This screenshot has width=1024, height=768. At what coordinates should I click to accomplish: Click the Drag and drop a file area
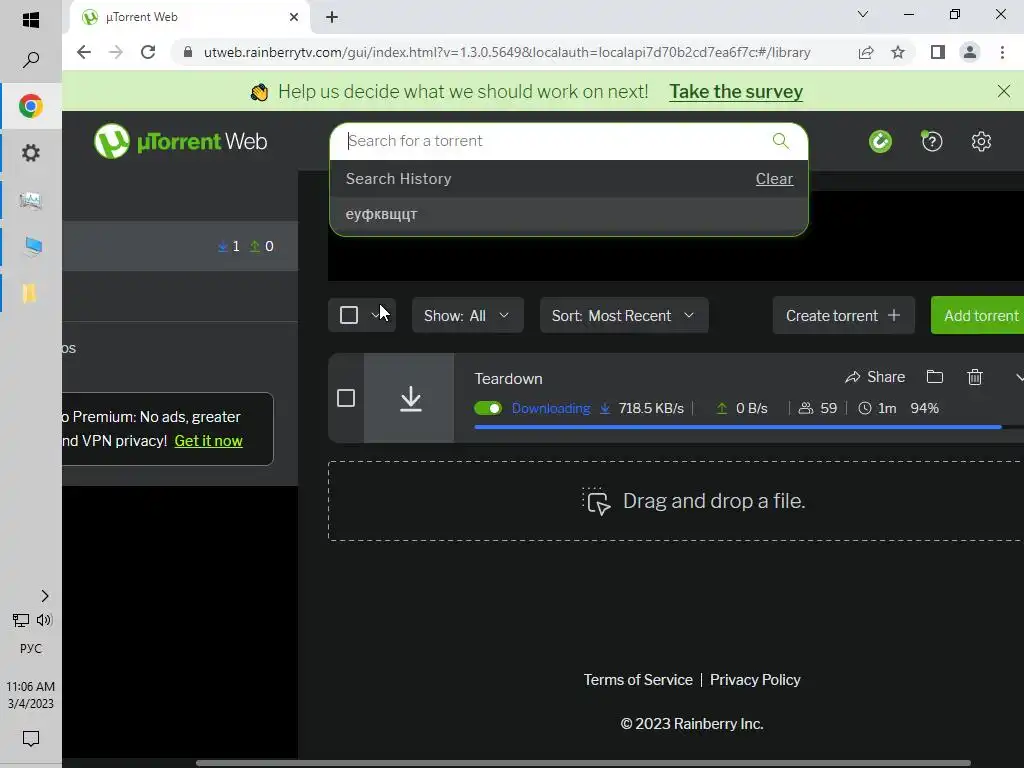676,501
